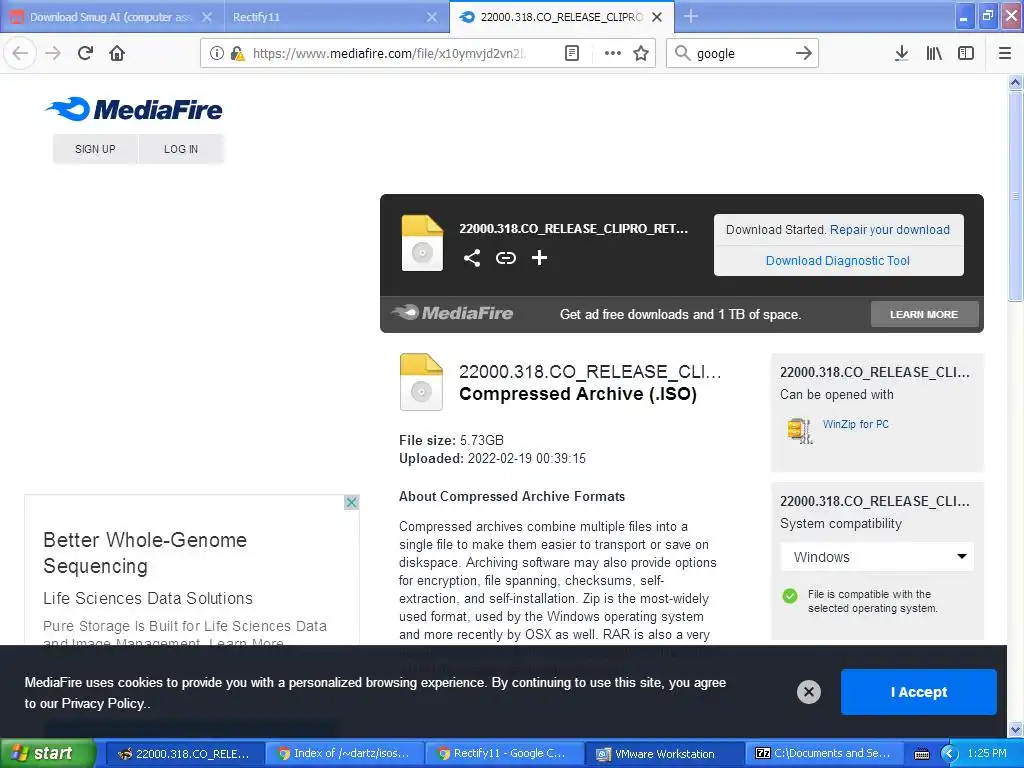The width and height of the screenshot is (1024, 768).
Task: Dismiss the cookie banner with X
Action: [808, 692]
